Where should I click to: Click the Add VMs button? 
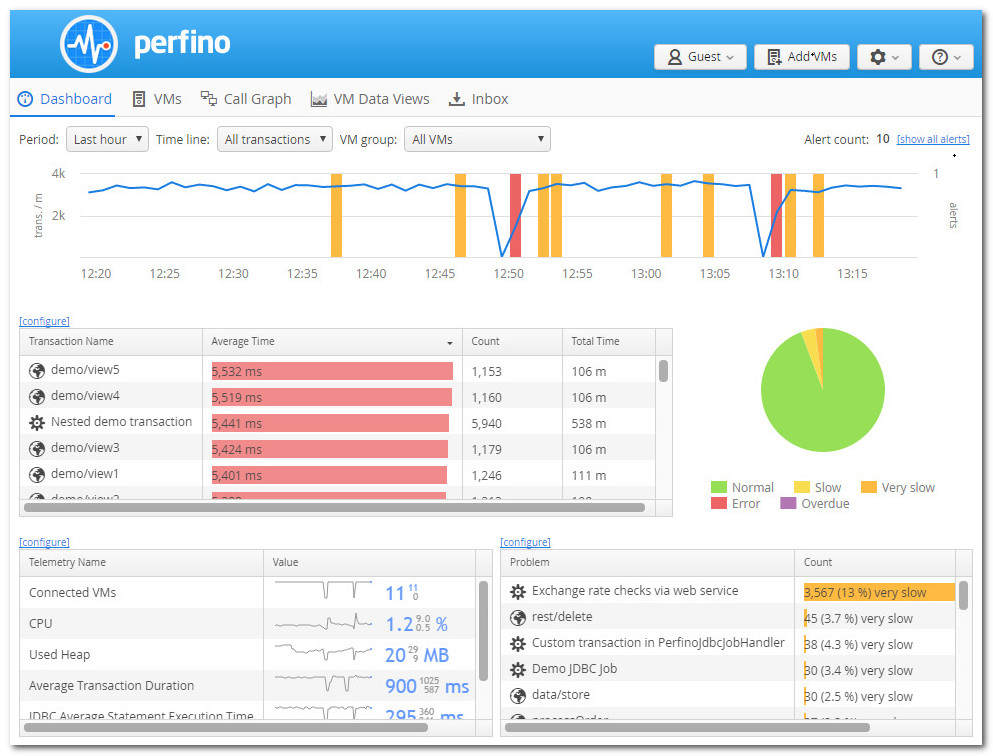click(x=801, y=57)
